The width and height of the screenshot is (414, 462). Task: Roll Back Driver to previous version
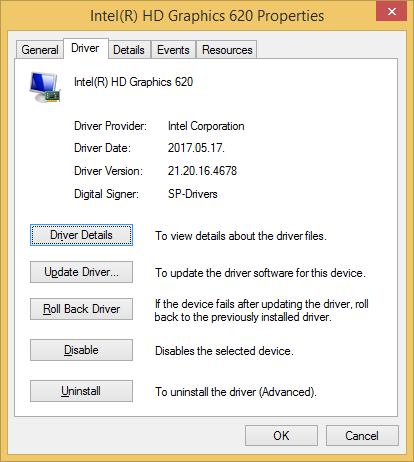tap(81, 309)
